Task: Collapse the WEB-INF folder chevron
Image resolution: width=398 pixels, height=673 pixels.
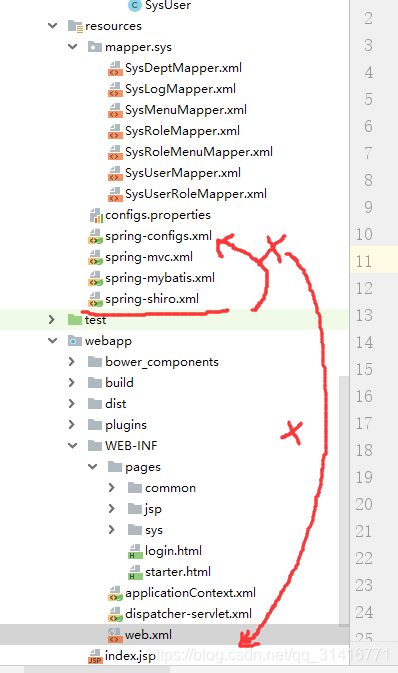Action: (73, 446)
